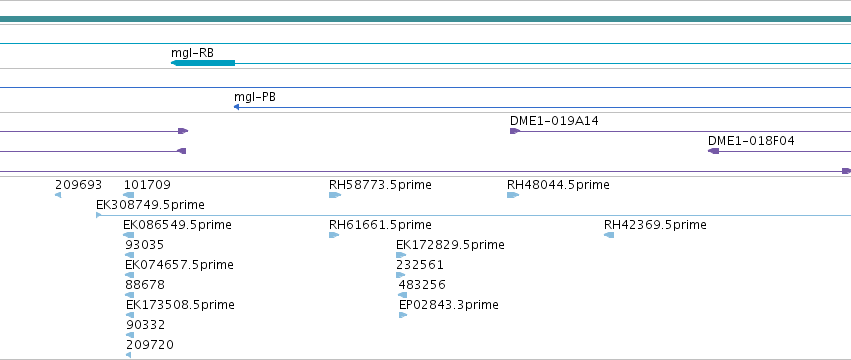
Task: Click the EK173508.5prime feature glyph
Action: click(x=130, y=315)
